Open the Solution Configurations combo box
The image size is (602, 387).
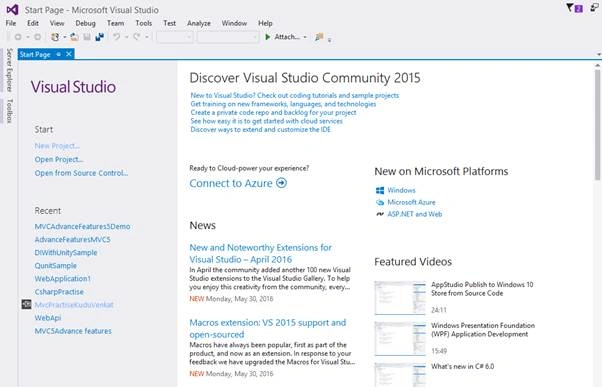tap(175, 37)
